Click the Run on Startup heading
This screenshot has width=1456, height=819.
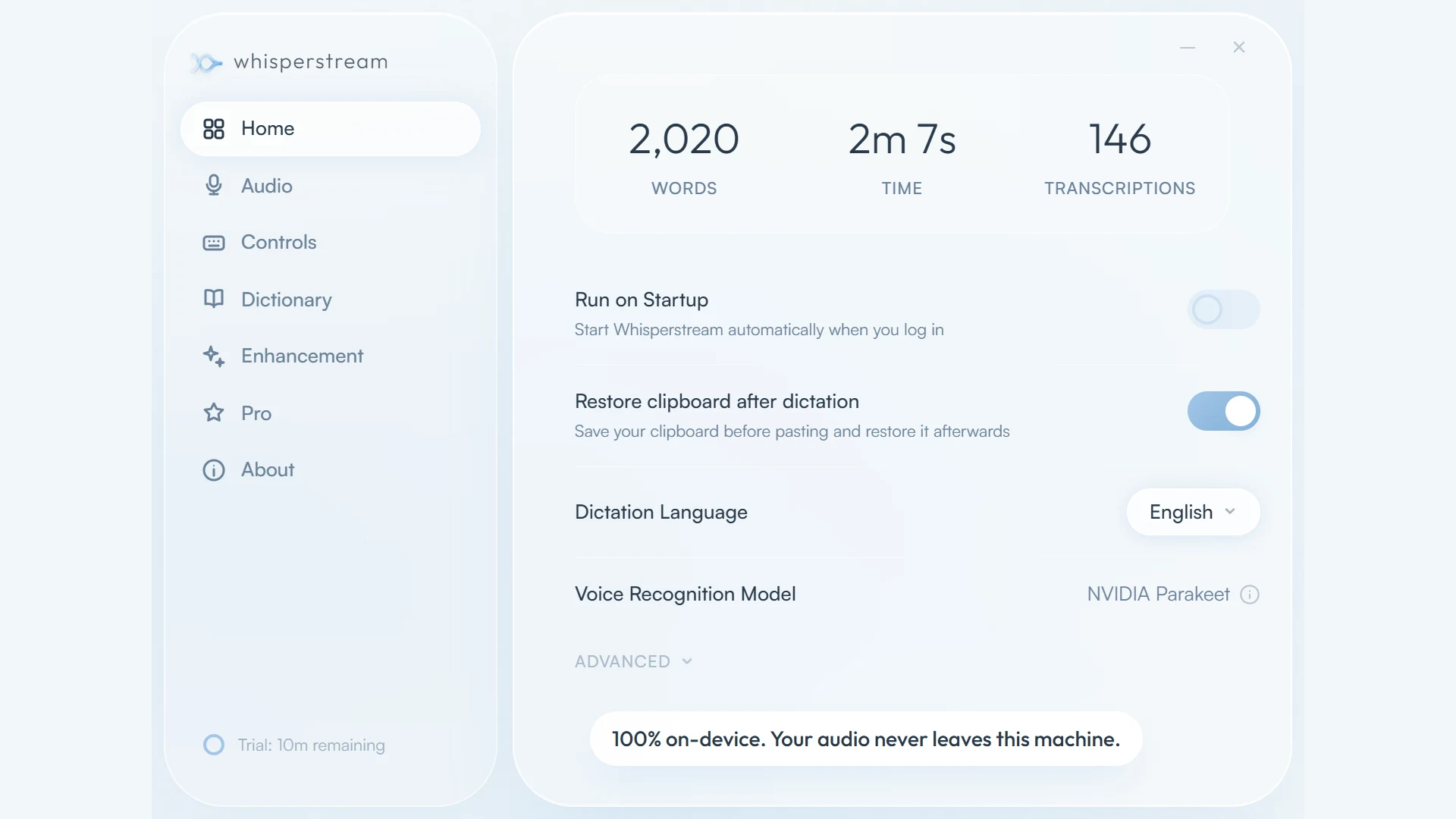(642, 300)
